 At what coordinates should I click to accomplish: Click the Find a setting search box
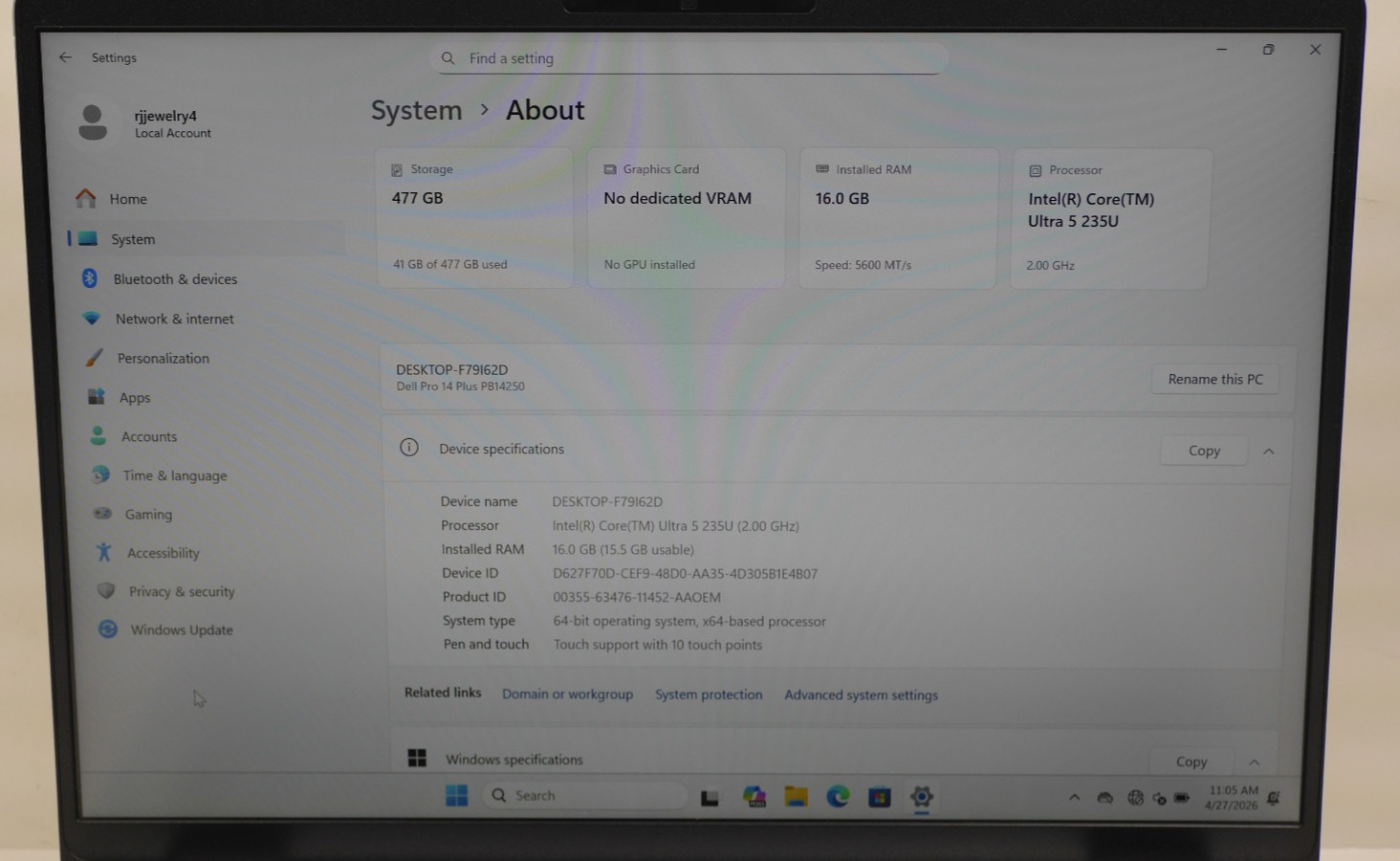pos(689,58)
